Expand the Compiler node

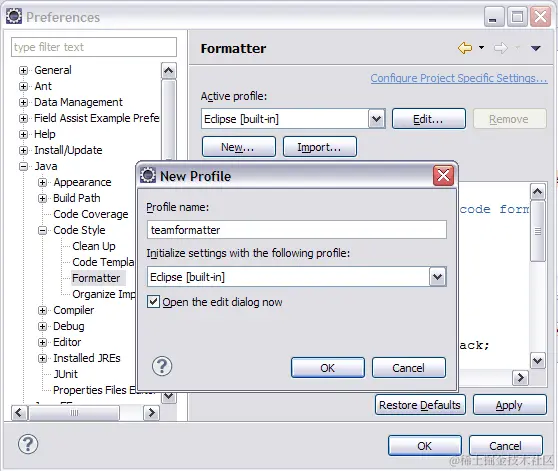click(42, 310)
